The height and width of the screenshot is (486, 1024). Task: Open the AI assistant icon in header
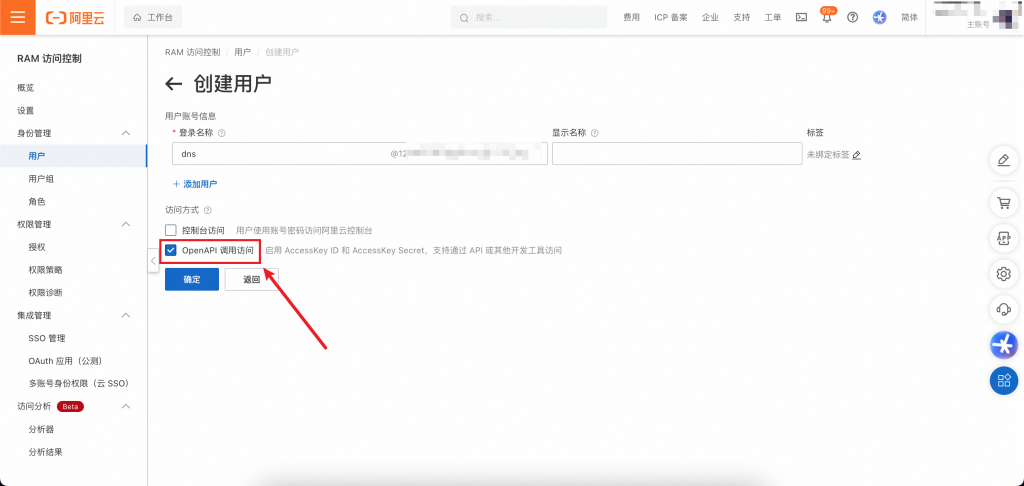tap(880, 18)
